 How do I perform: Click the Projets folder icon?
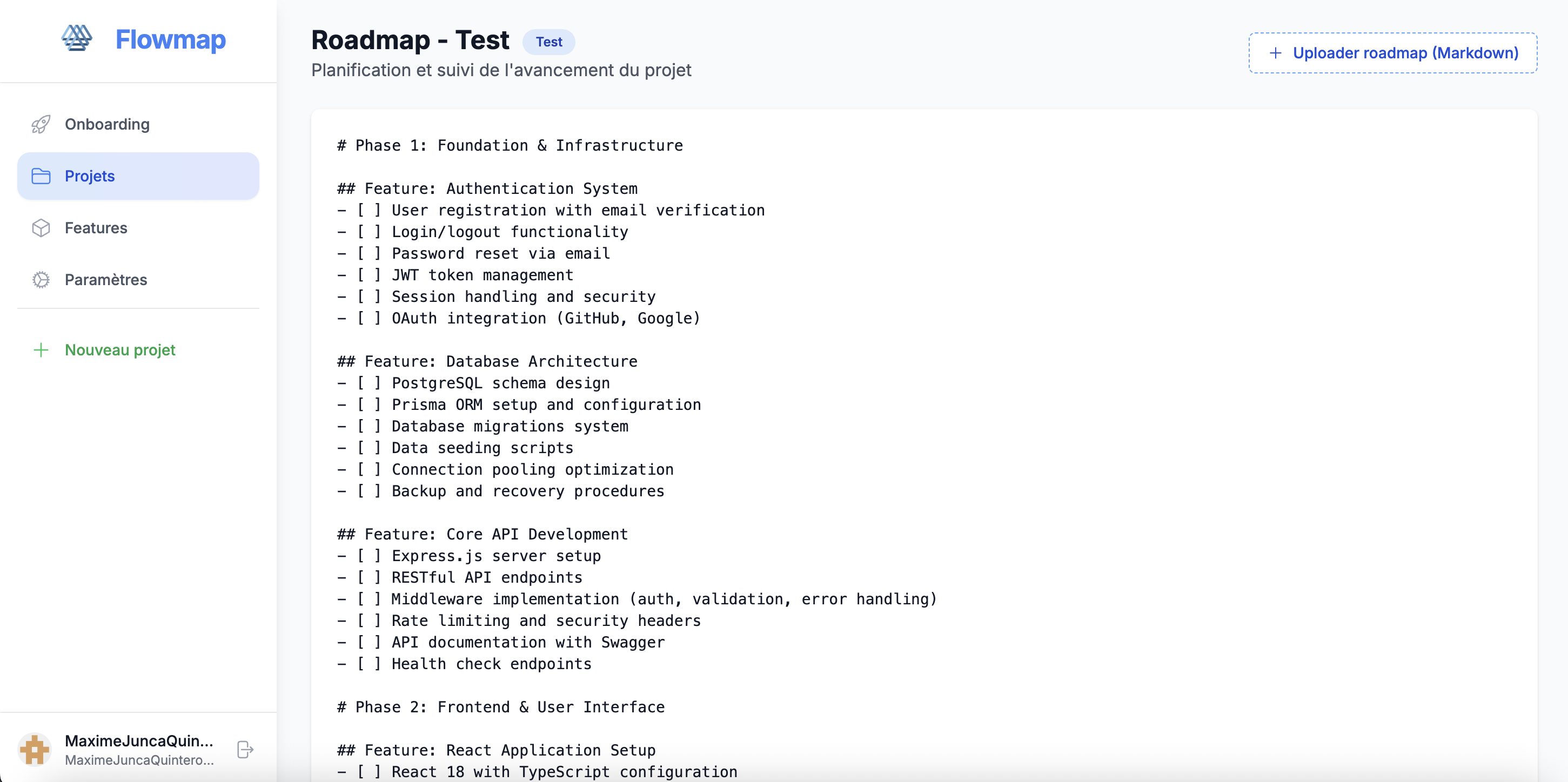pos(41,176)
